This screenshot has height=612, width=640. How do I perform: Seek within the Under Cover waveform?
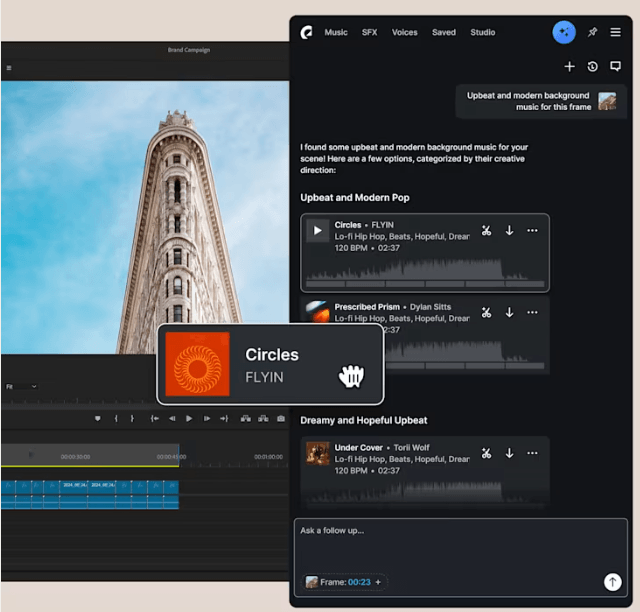[x=424, y=493]
